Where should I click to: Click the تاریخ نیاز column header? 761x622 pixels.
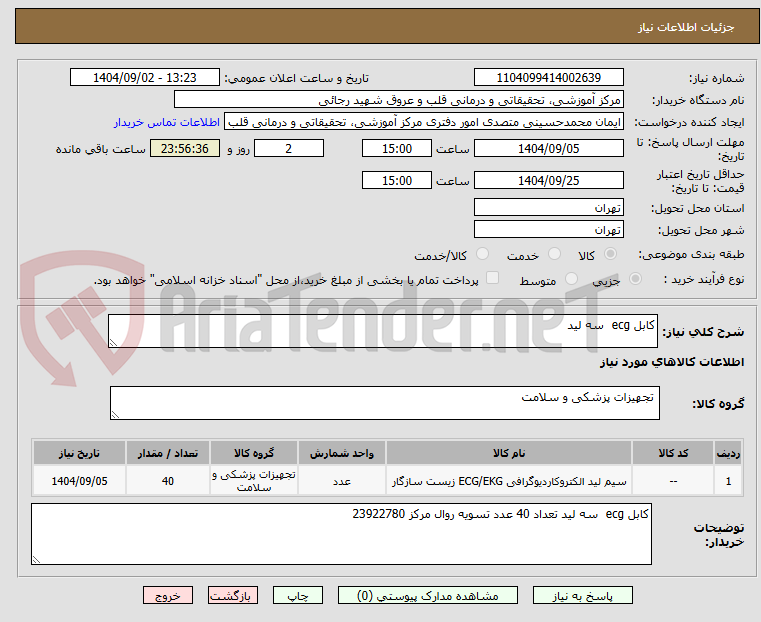click(79, 453)
